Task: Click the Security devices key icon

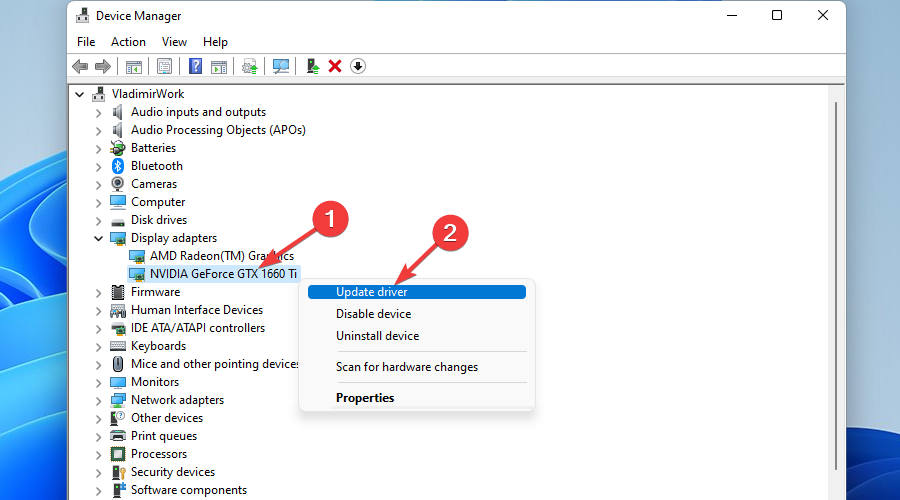Action: [118, 472]
